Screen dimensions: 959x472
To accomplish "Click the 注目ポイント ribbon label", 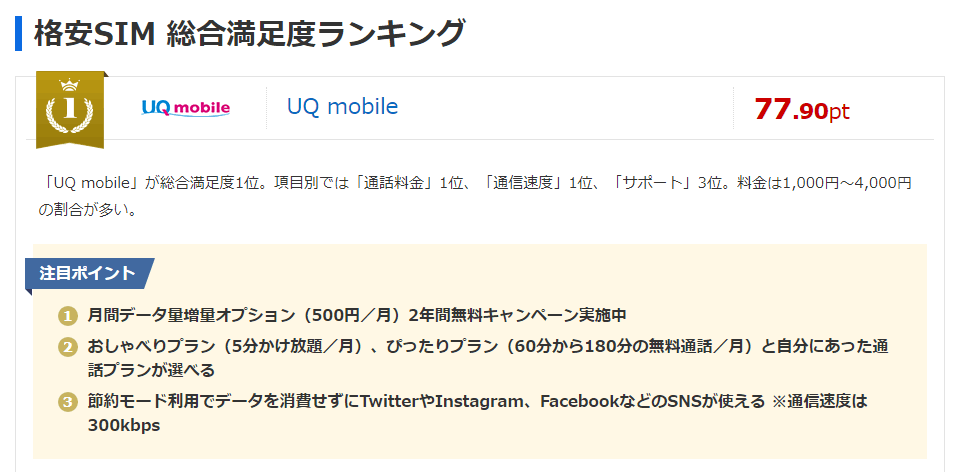I will pos(89,273).
